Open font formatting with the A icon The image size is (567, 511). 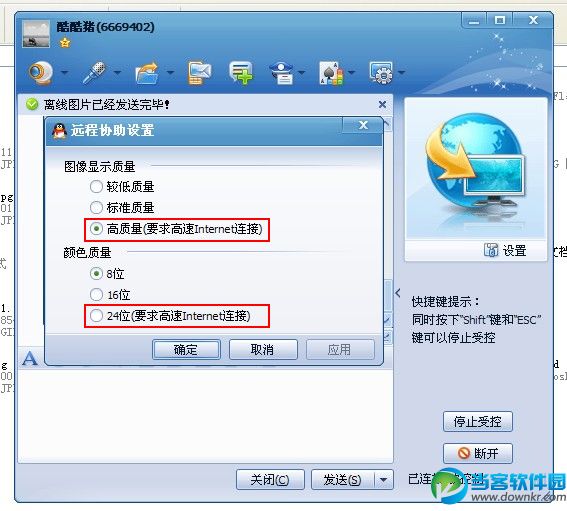30,358
